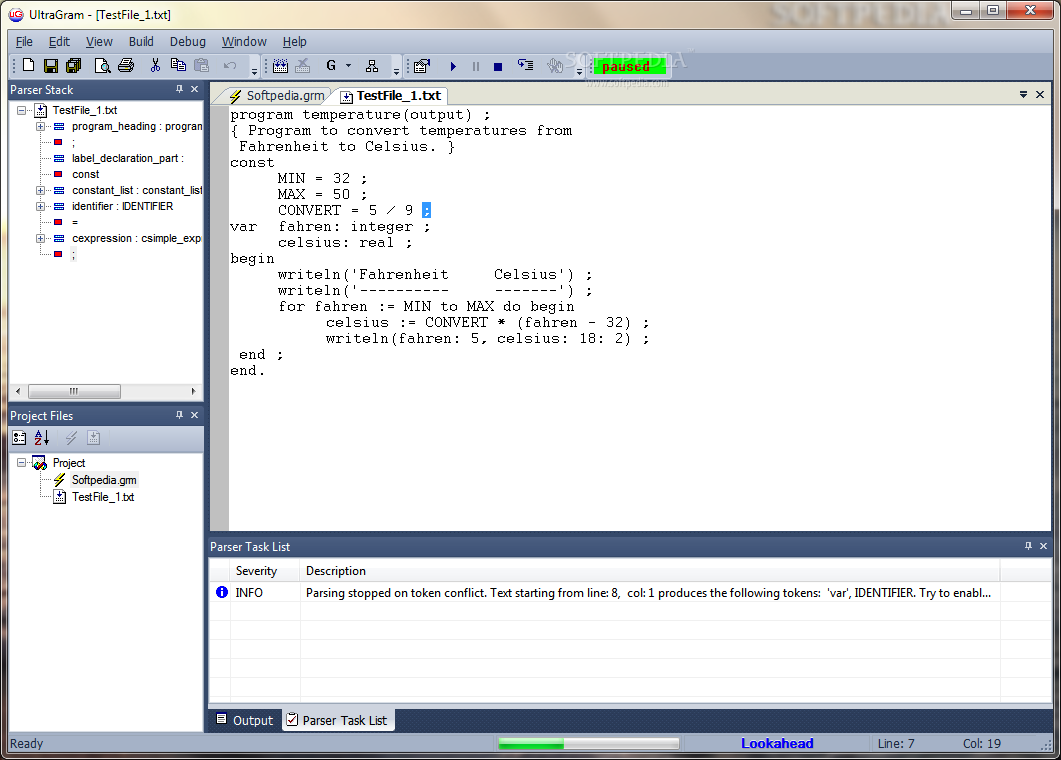Click the Copy icon
1061x760 pixels.
(178, 66)
